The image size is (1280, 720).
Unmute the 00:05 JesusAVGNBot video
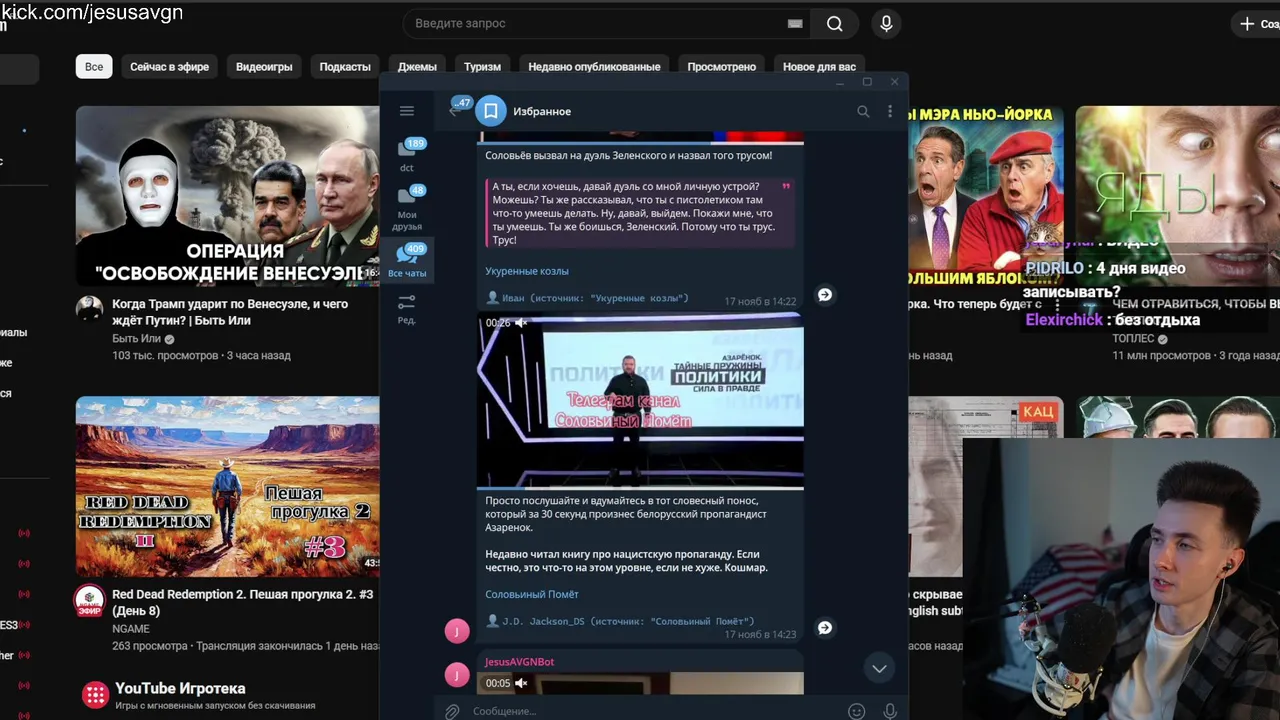coord(521,683)
